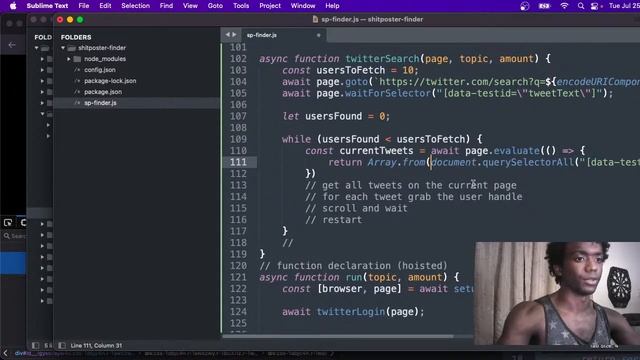Click the currentTweets variable on line 110
Viewport: 640px width, 360px height.
coord(376,151)
